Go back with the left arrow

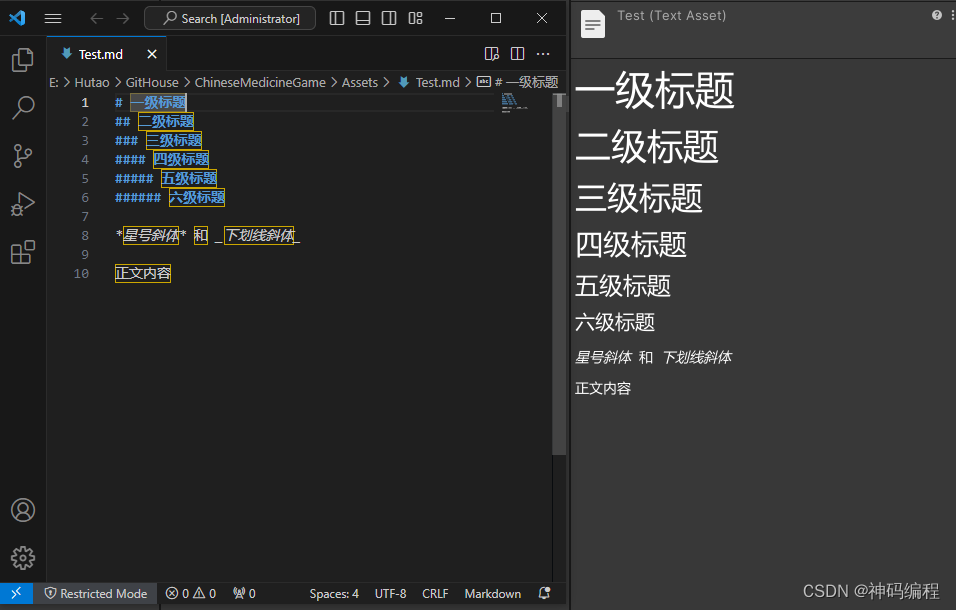pyautogui.click(x=96, y=18)
